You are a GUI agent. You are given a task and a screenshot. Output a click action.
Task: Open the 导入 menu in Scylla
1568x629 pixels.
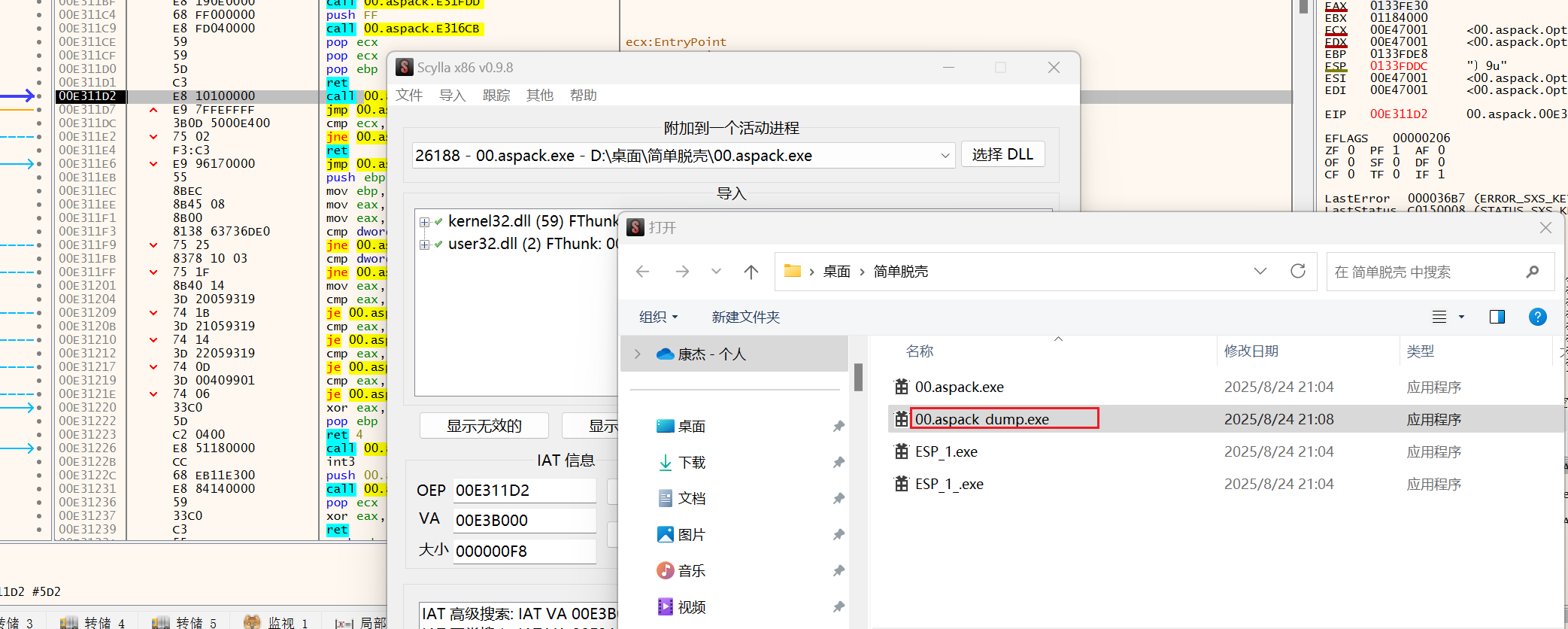click(452, 96)
